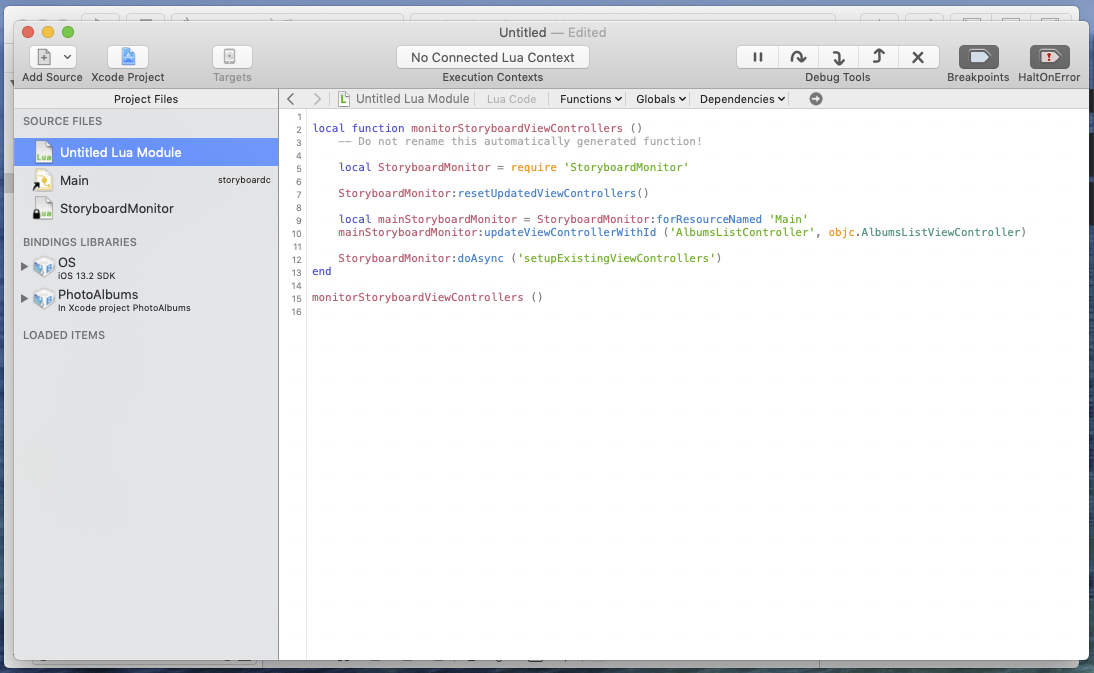Select the StoryboardMonitor source file

tap(146, 209)
